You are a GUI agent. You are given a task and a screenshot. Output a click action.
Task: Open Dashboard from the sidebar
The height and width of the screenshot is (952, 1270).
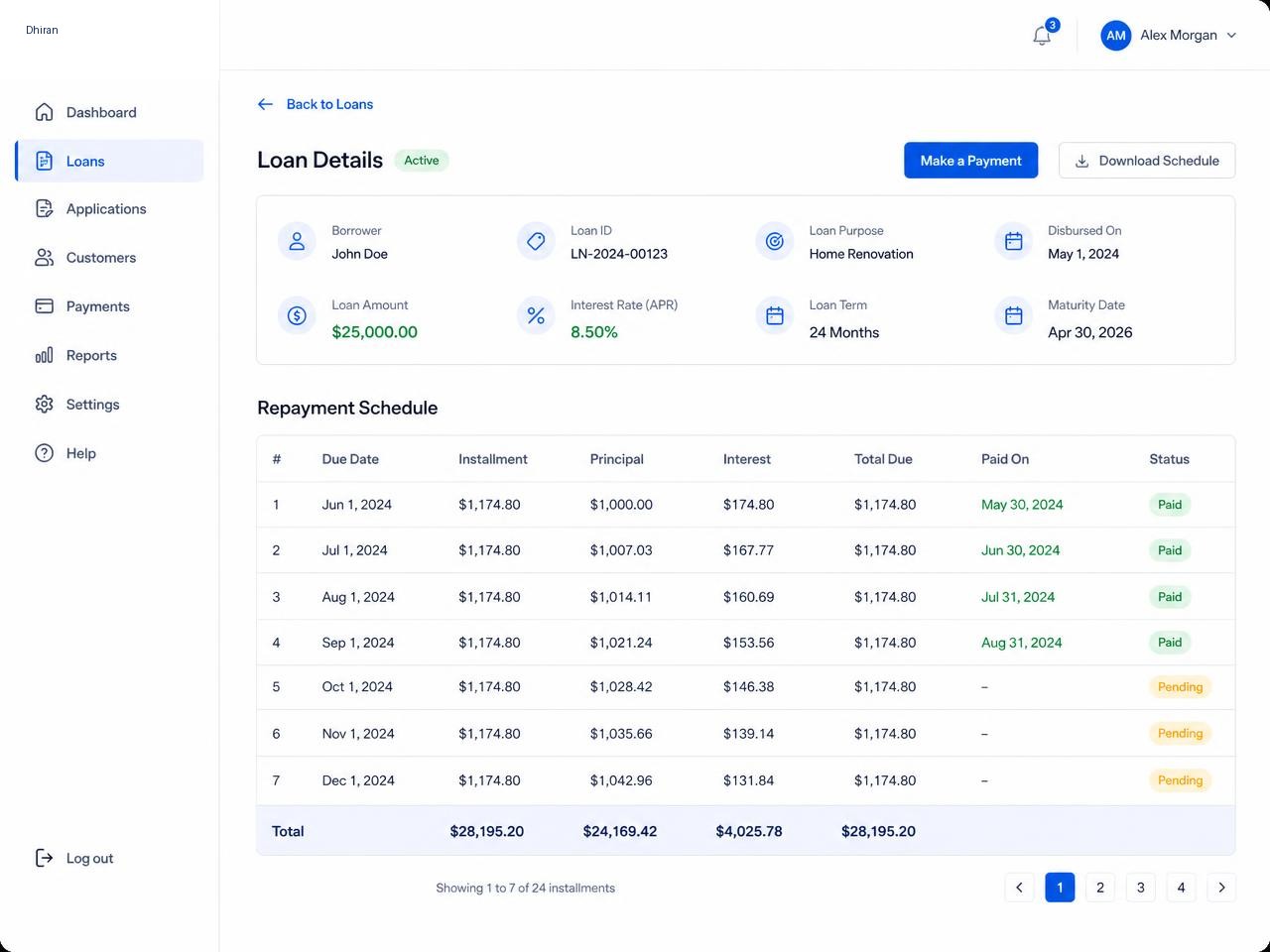point(109,112)
